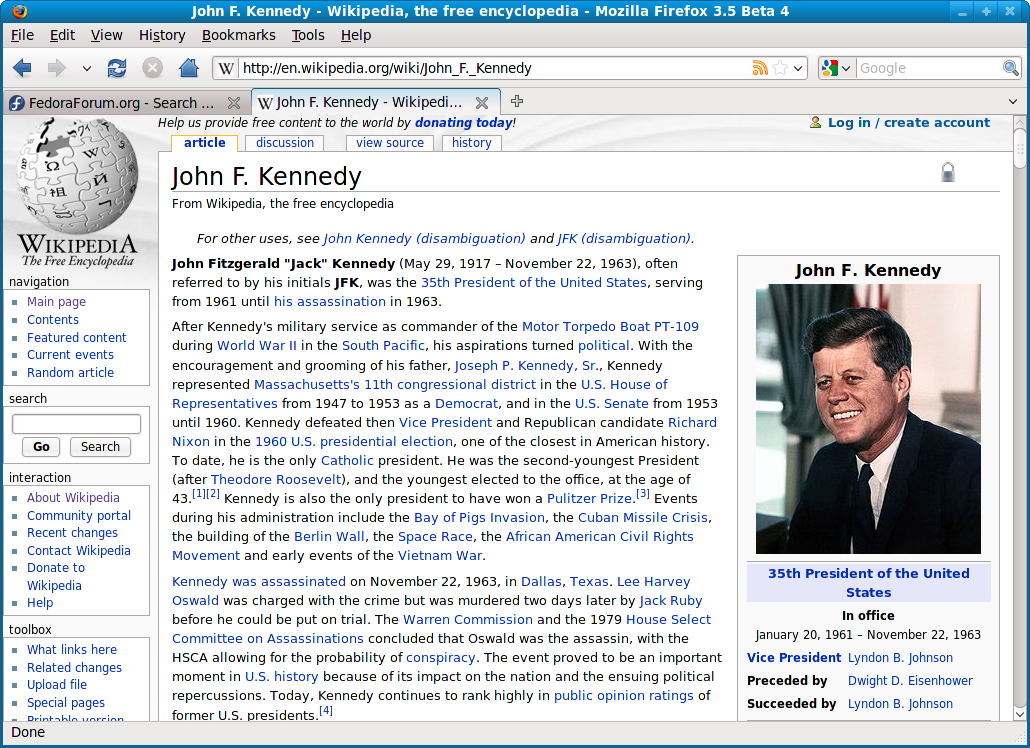Click the vertical scrollbar down arrow

(1019, 714)
